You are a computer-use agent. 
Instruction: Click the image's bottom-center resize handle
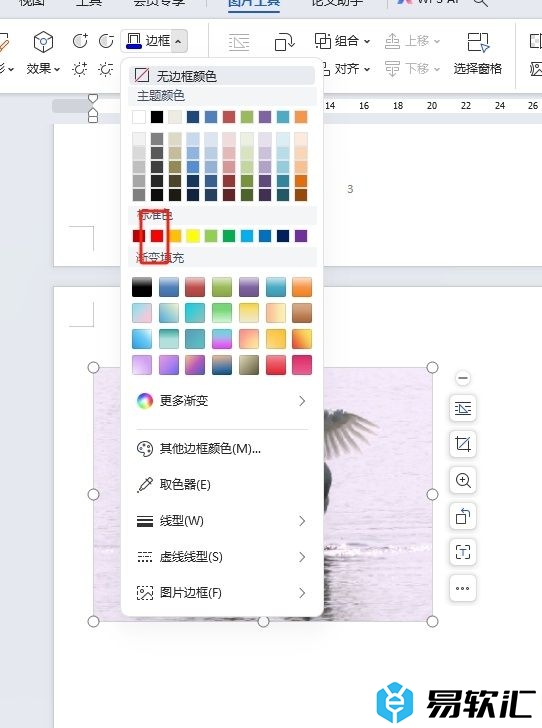[263, 622]
